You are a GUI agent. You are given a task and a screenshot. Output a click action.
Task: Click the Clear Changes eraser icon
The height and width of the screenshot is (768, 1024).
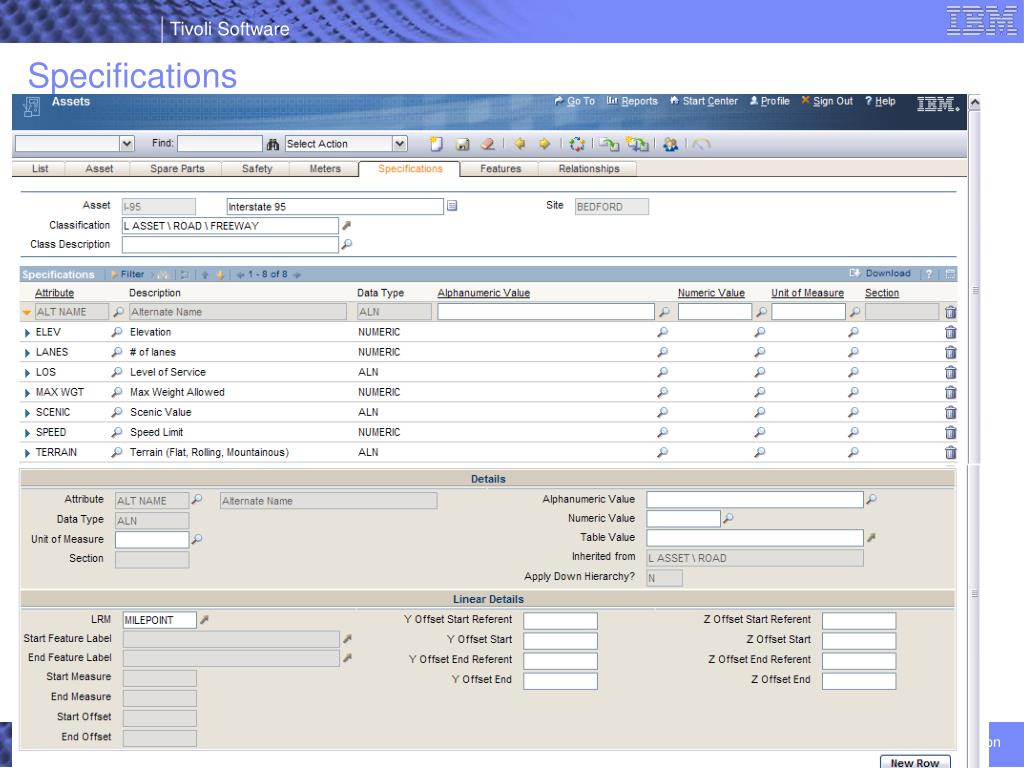point(487,144)
